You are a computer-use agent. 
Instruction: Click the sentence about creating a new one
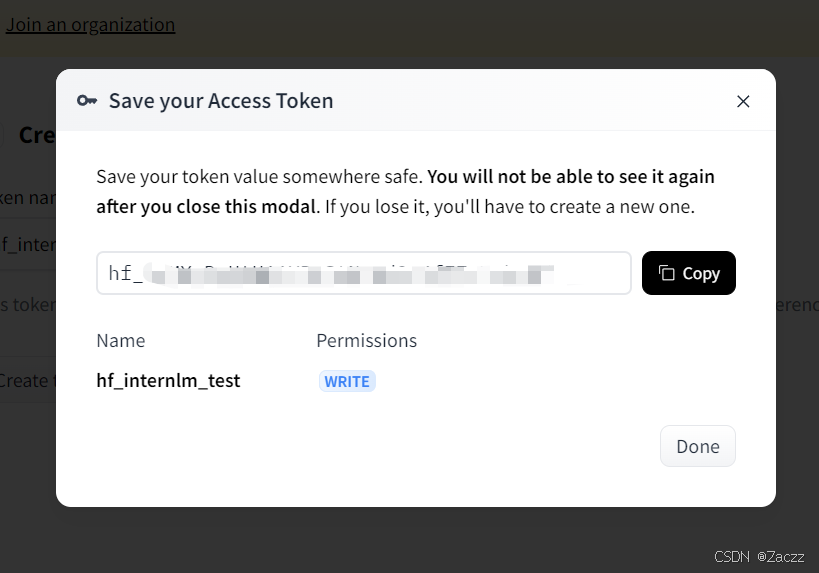(510, 207)
